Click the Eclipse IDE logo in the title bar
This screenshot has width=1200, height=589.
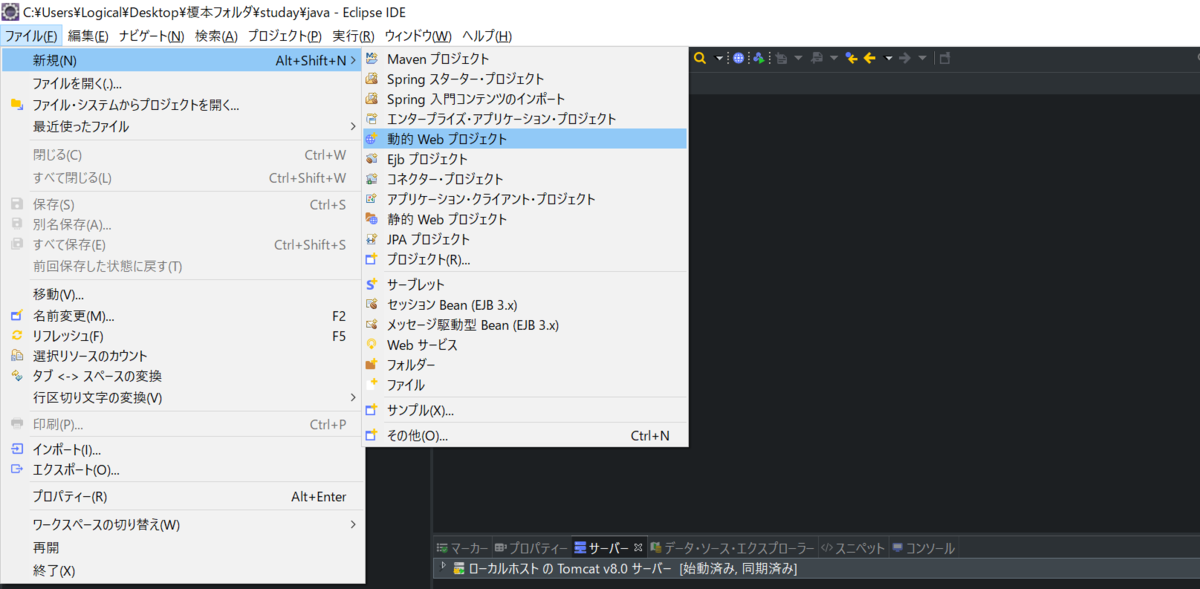click(10, 10)
